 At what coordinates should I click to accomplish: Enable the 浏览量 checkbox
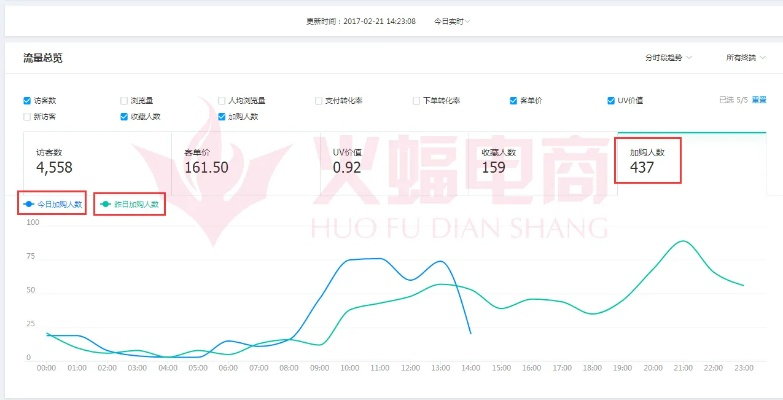pos(124,101)
